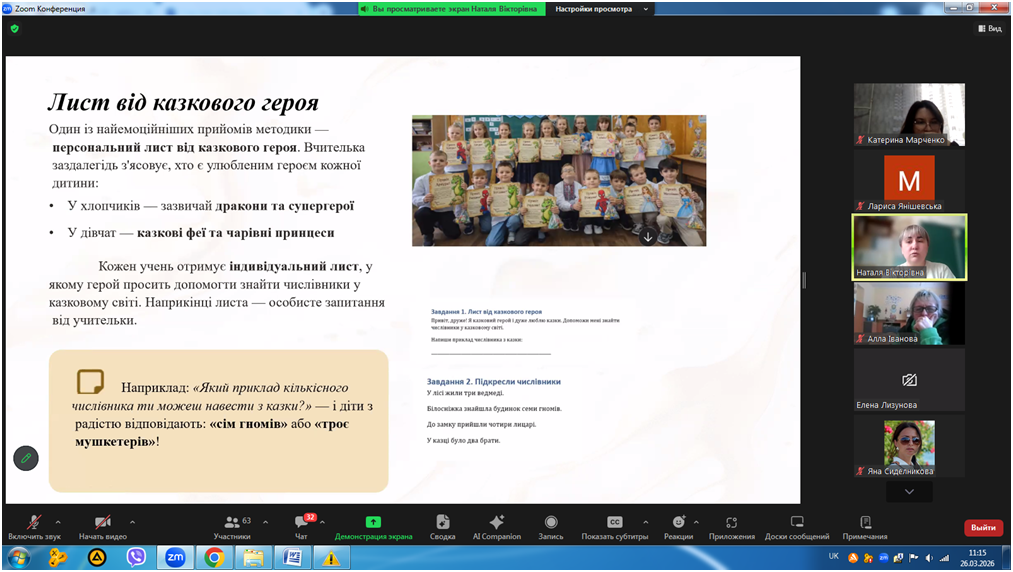Toggle Показать субтитры captions
This screenshot has width=1013, height=572.
pos(615,526)
